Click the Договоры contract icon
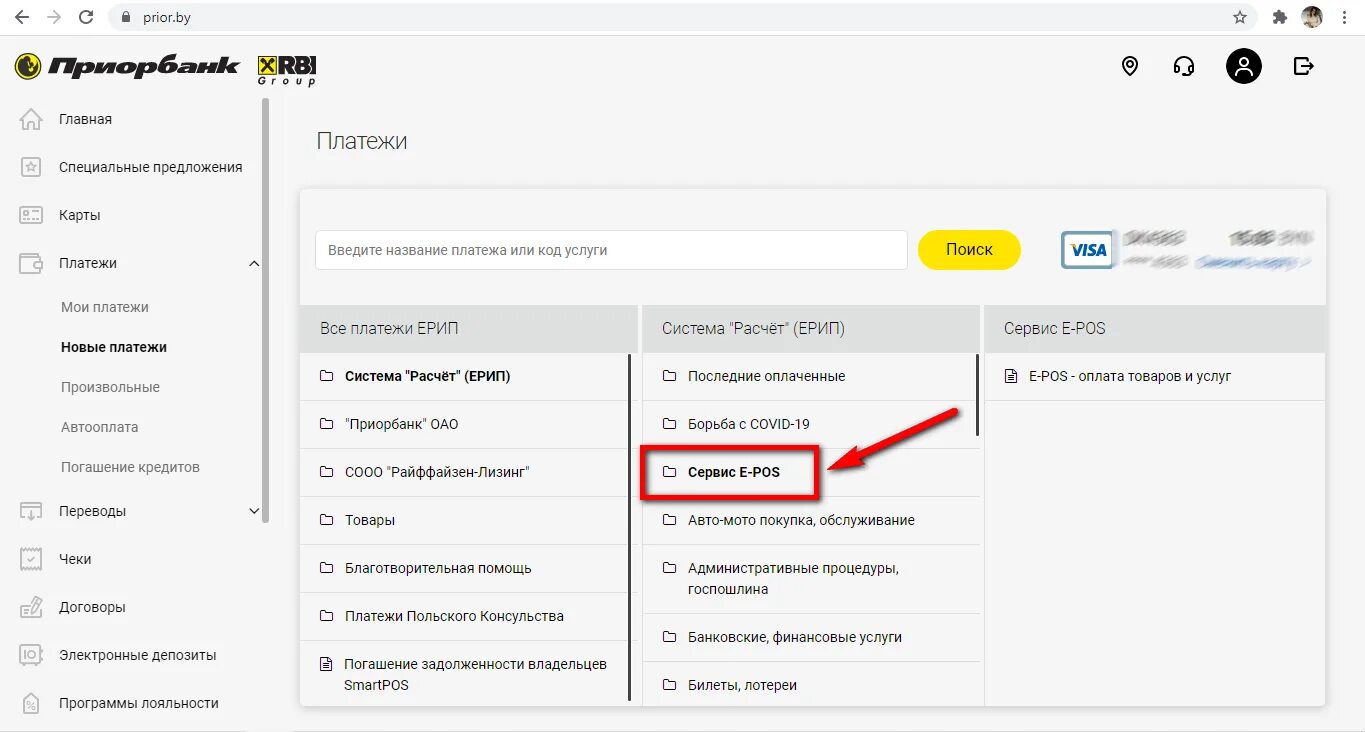 [x=31, y=607]
